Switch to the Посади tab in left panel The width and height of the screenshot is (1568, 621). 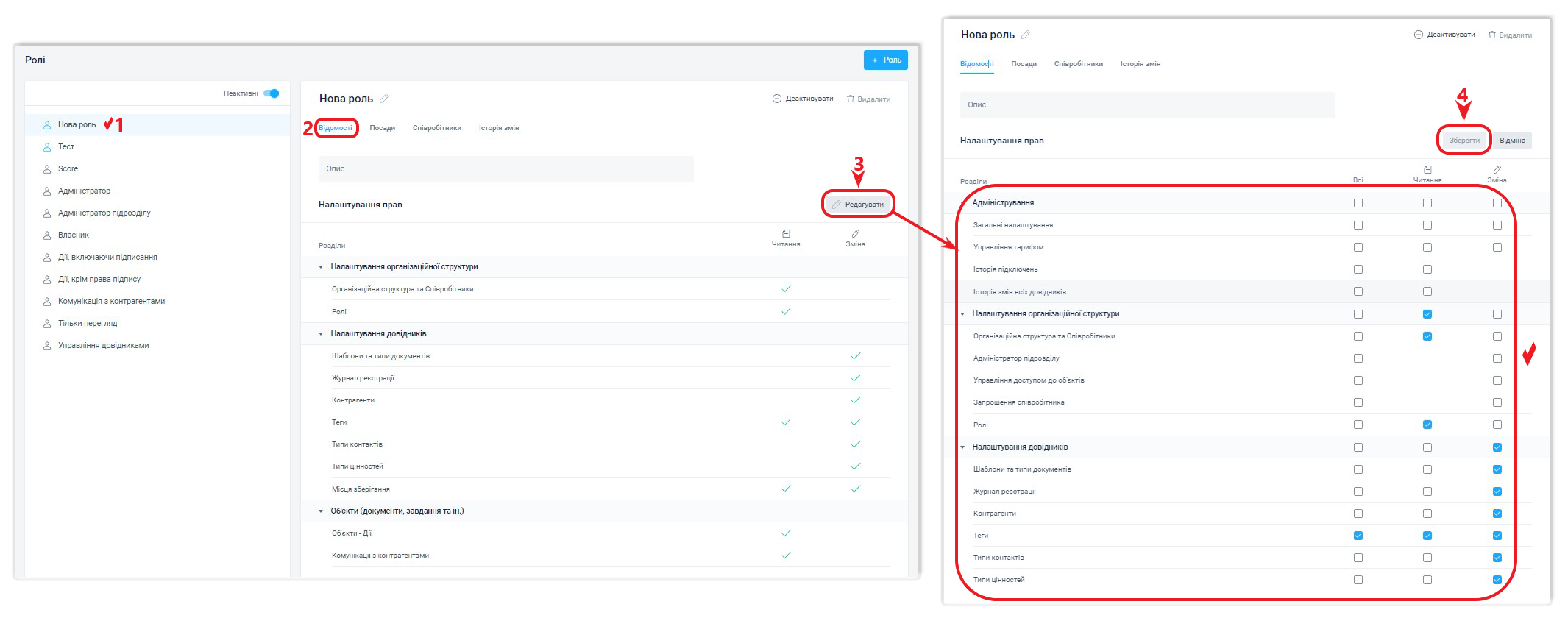pos(382,128)
